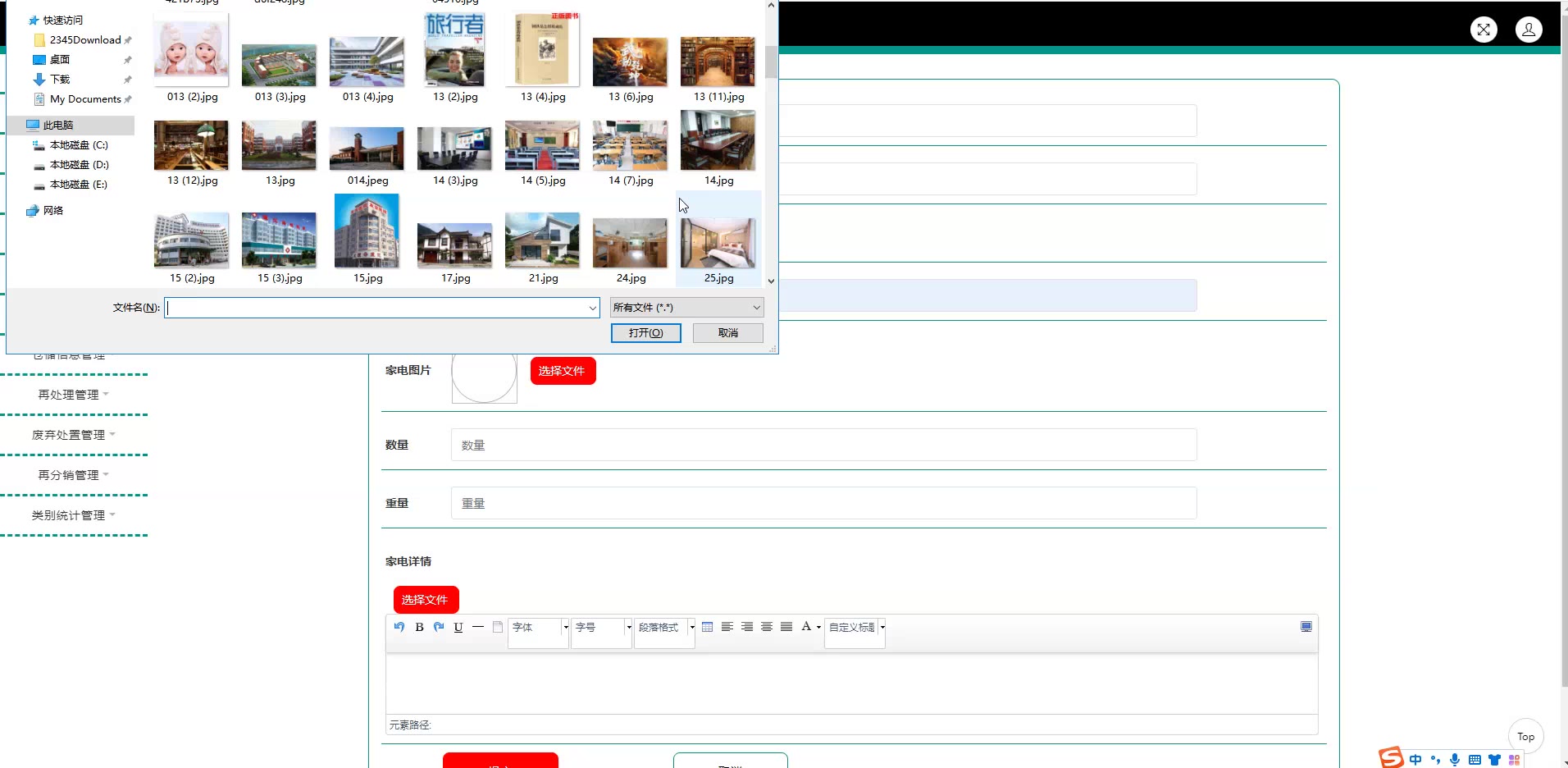Select 本地磁盘 (E:) drive
Viewport: 1568px width, 768px height.
click(79, 185)
